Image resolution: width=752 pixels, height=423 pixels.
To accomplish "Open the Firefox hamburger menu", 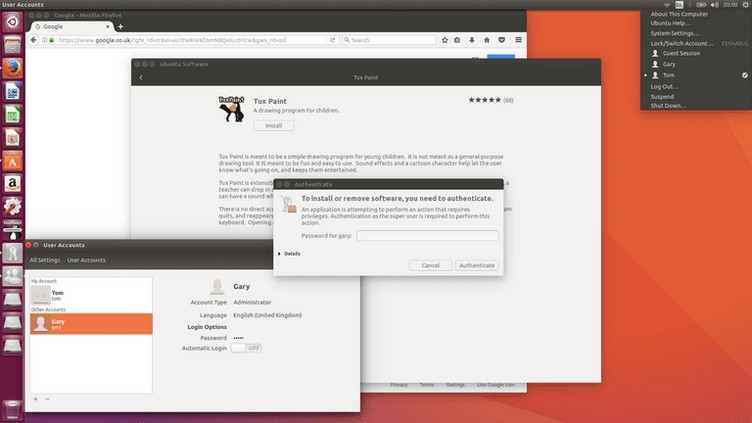I will [x=518, y=40].
